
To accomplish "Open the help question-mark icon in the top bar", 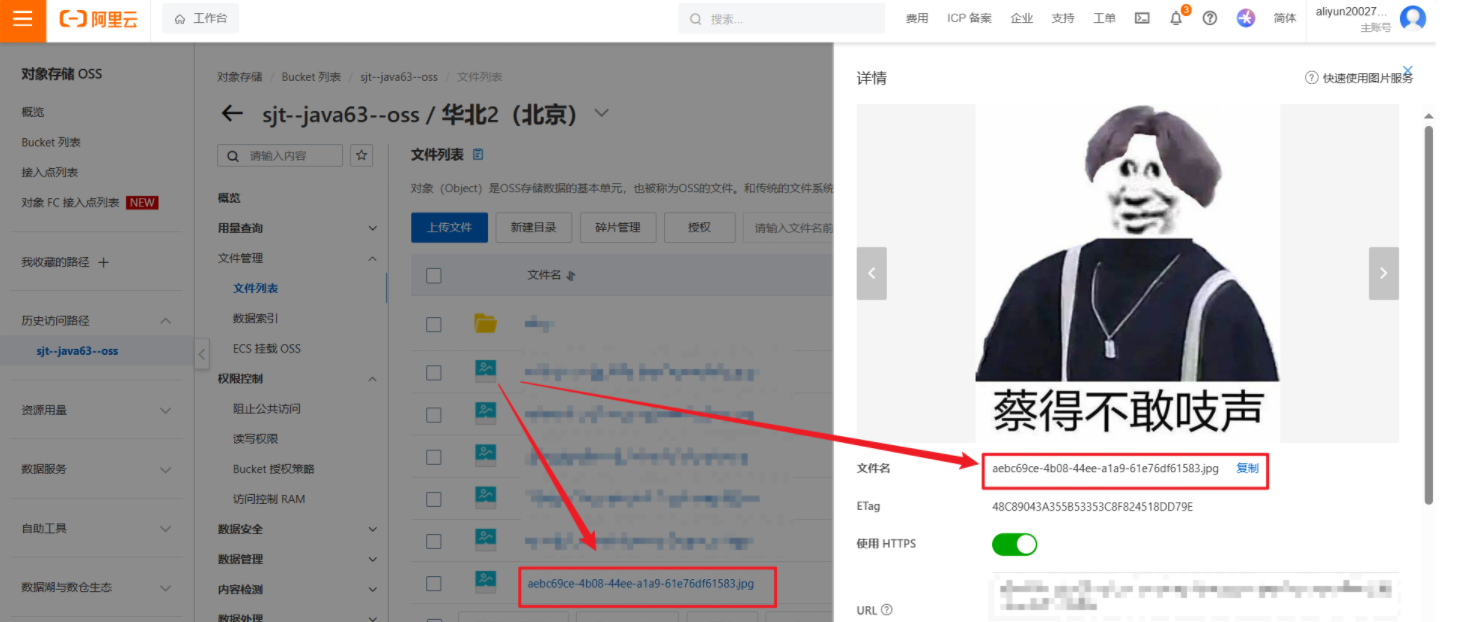I will coord(1210,18).
